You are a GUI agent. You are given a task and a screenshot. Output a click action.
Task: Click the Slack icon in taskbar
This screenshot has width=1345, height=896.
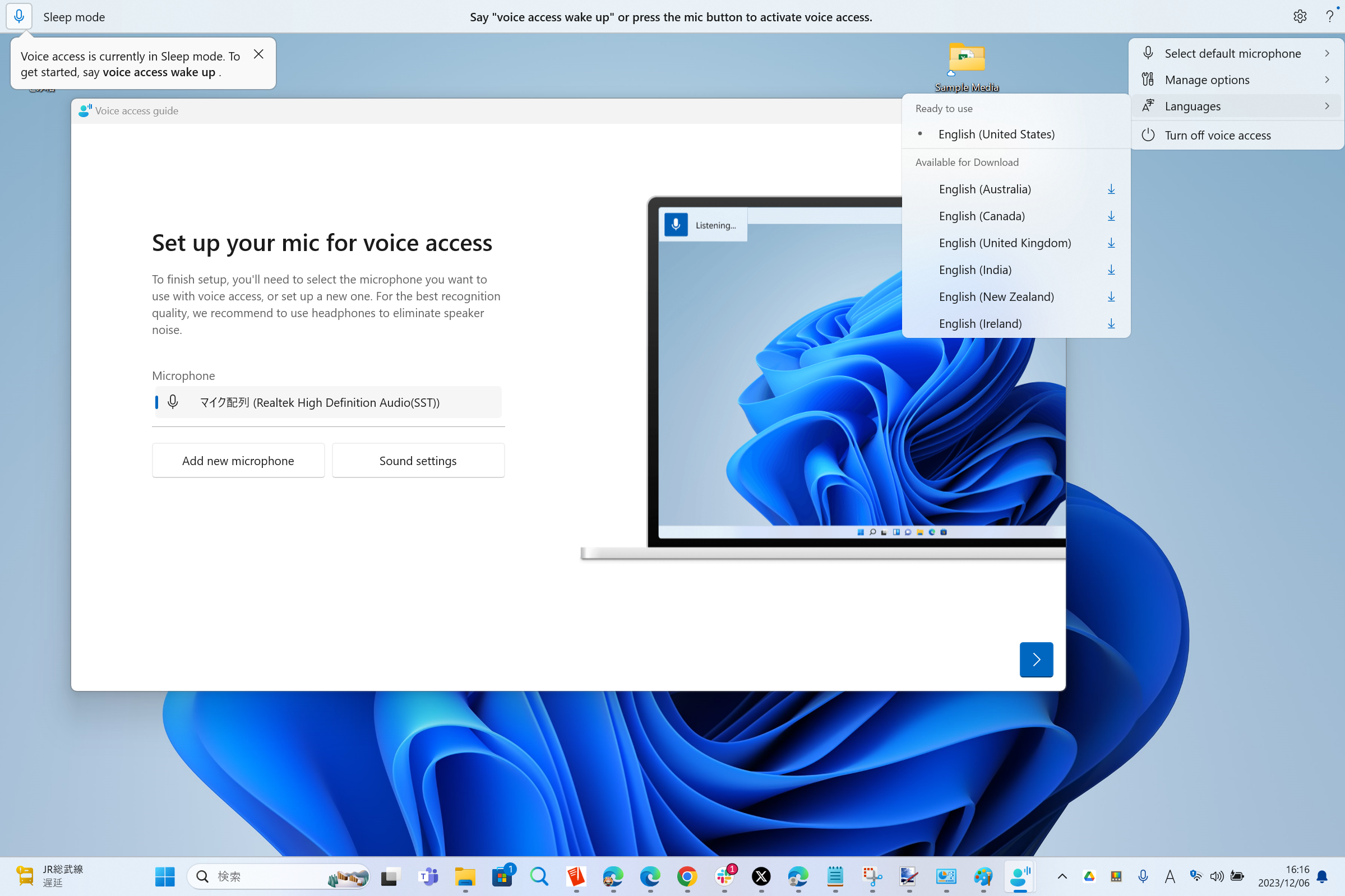coord(724,876)
